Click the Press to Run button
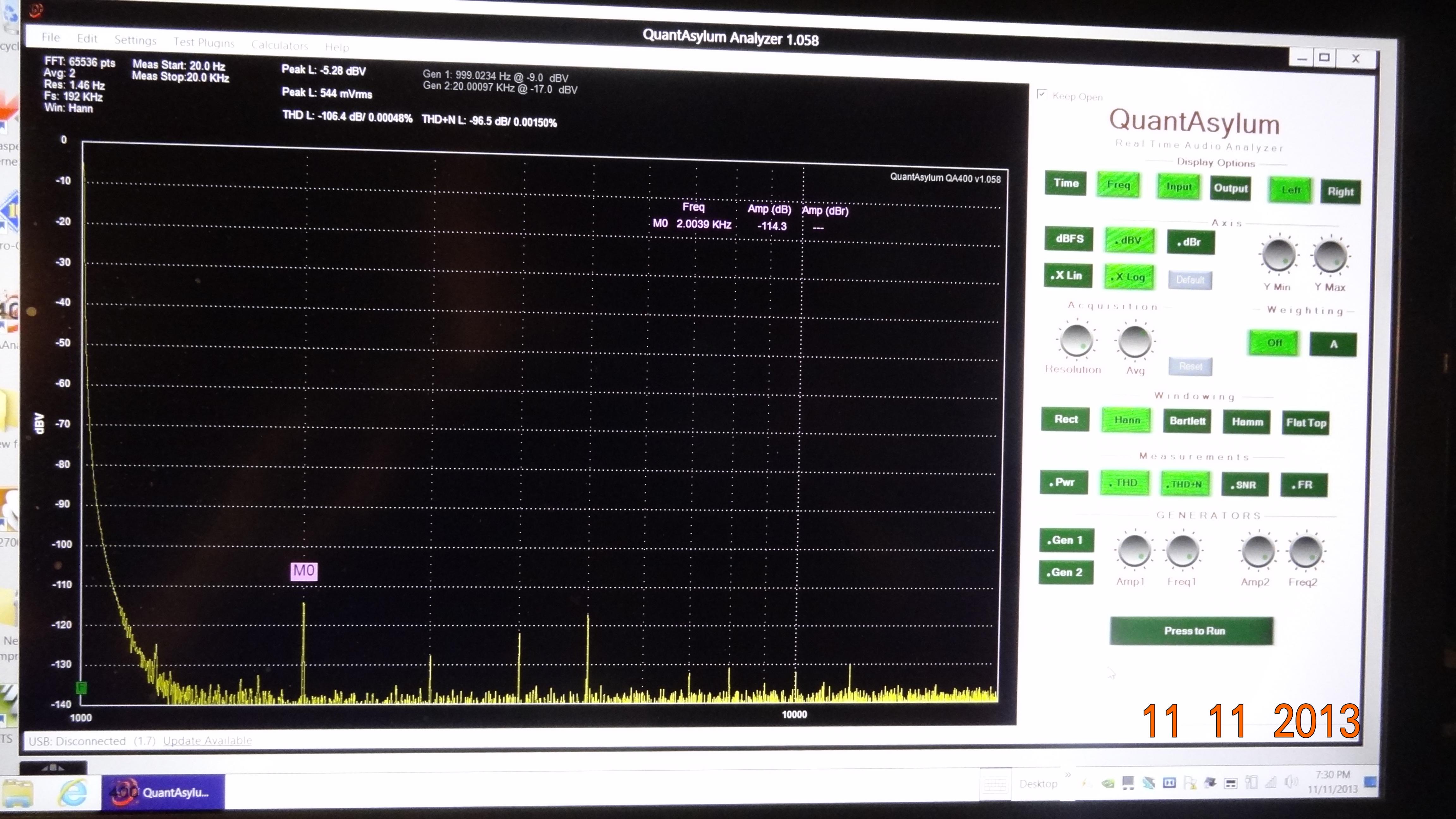The image size is (1456, 819). [1192, 631]
